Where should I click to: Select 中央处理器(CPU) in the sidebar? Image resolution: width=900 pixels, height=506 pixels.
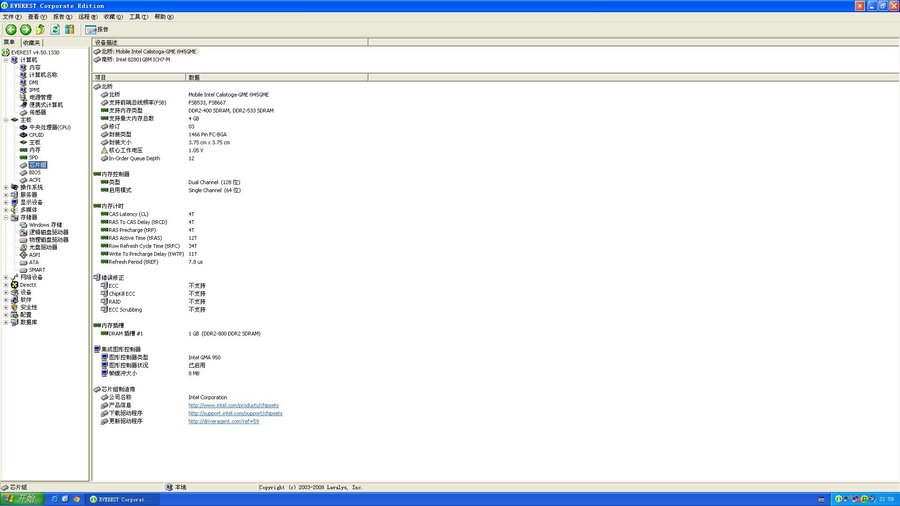(49, 127)
